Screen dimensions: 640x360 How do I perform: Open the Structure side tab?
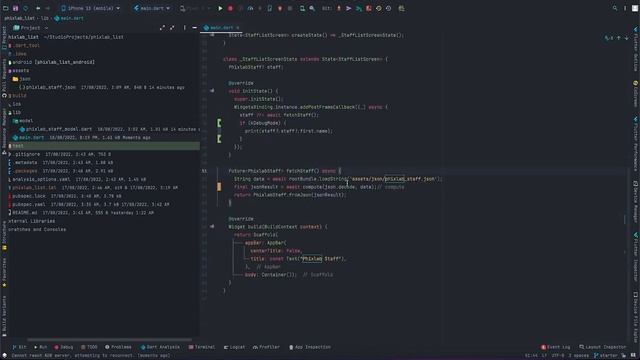[x=4, y=235]
